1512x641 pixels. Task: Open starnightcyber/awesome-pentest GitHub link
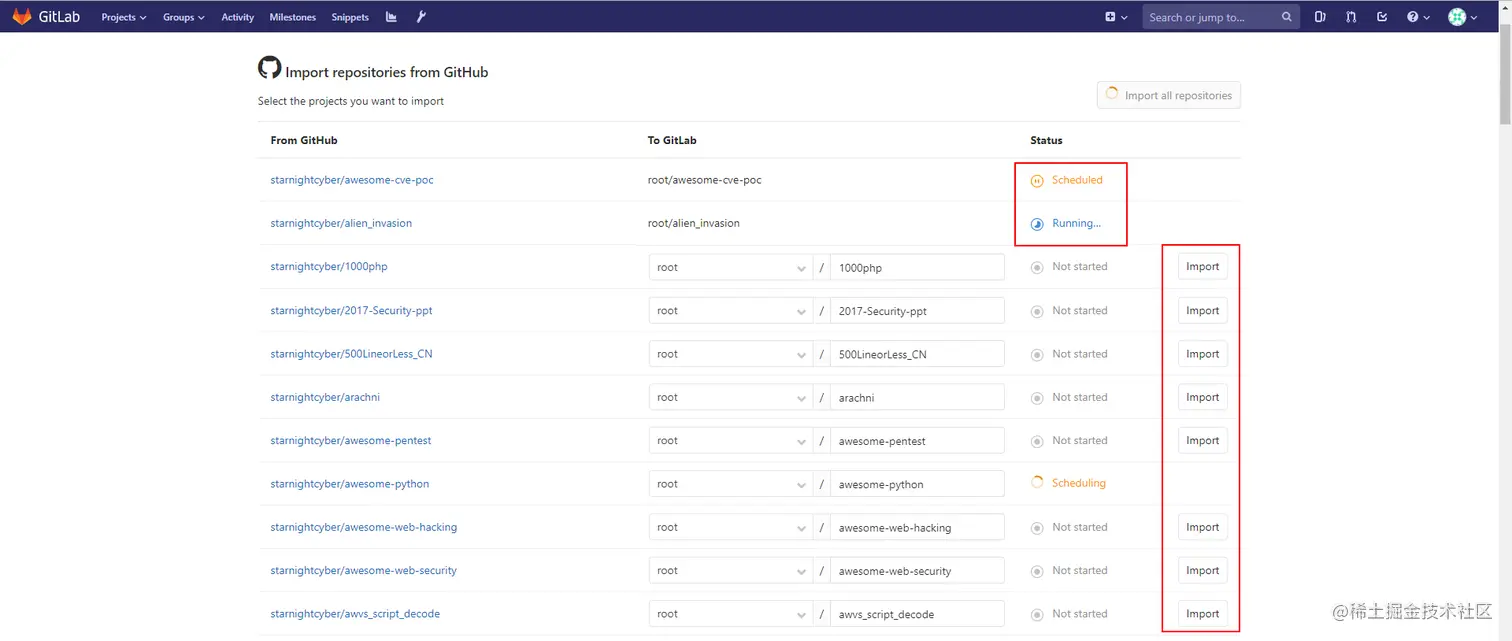351,441
